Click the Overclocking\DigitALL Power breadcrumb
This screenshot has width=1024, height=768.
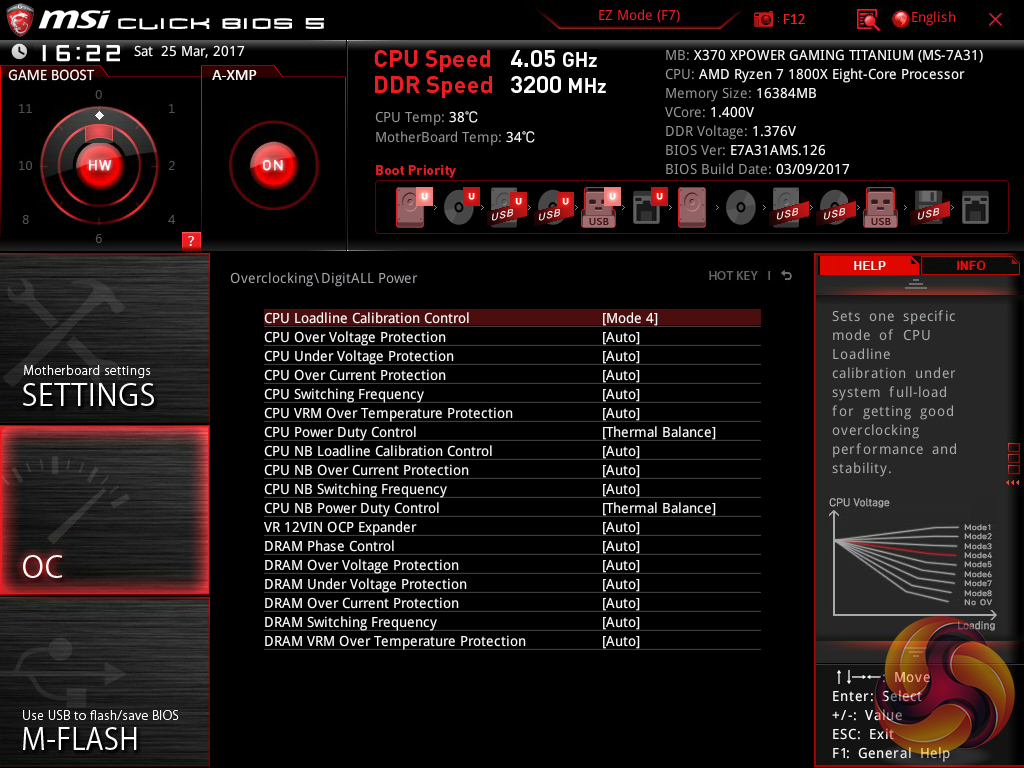pos(323,278)
